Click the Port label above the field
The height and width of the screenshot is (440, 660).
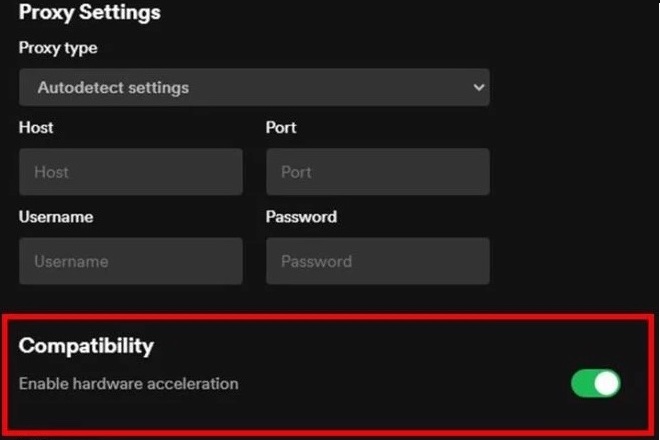pos(281,128)
